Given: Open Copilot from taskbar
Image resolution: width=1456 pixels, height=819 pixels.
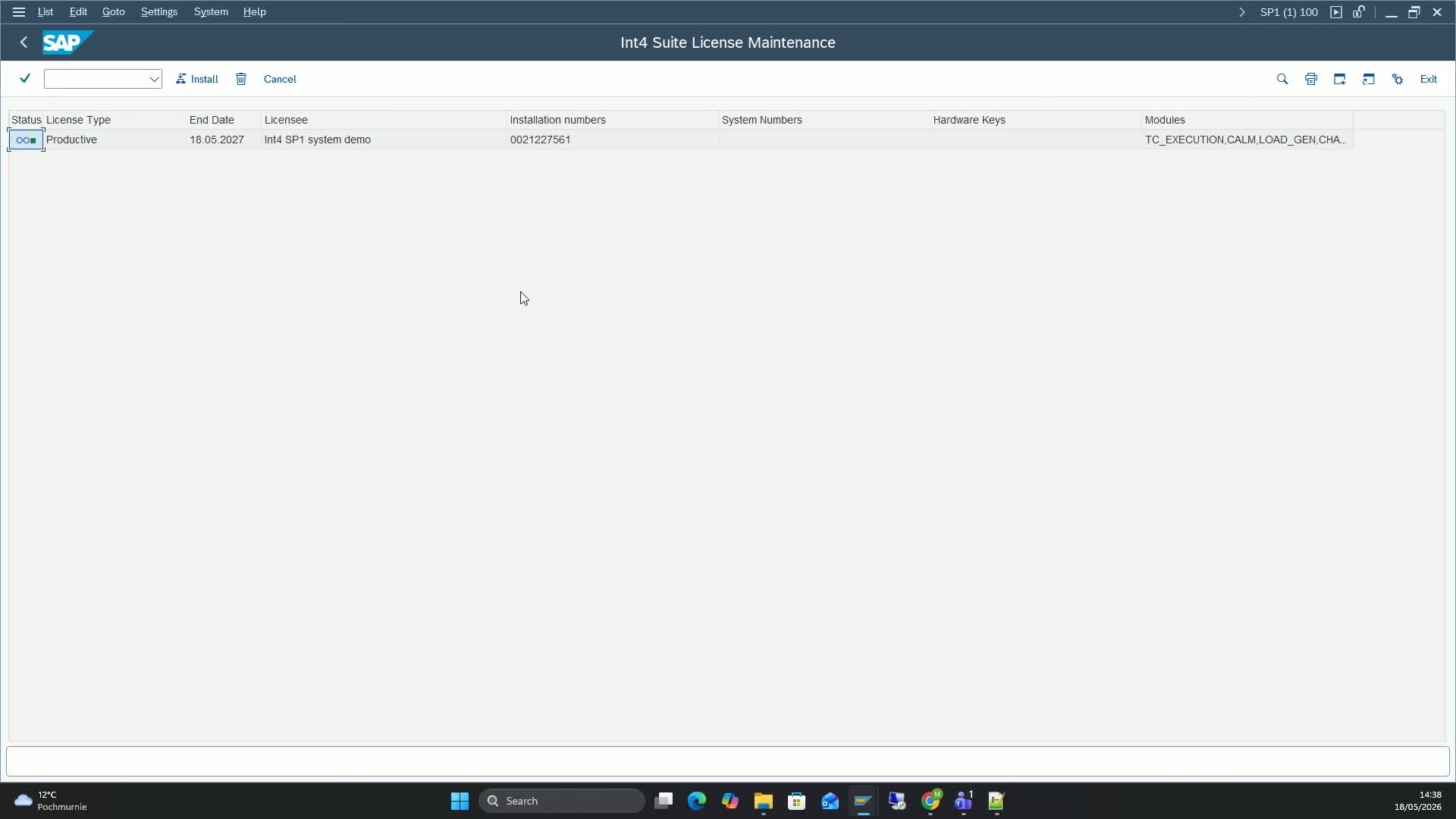Looking at the screenshot, I should (730, 801).
